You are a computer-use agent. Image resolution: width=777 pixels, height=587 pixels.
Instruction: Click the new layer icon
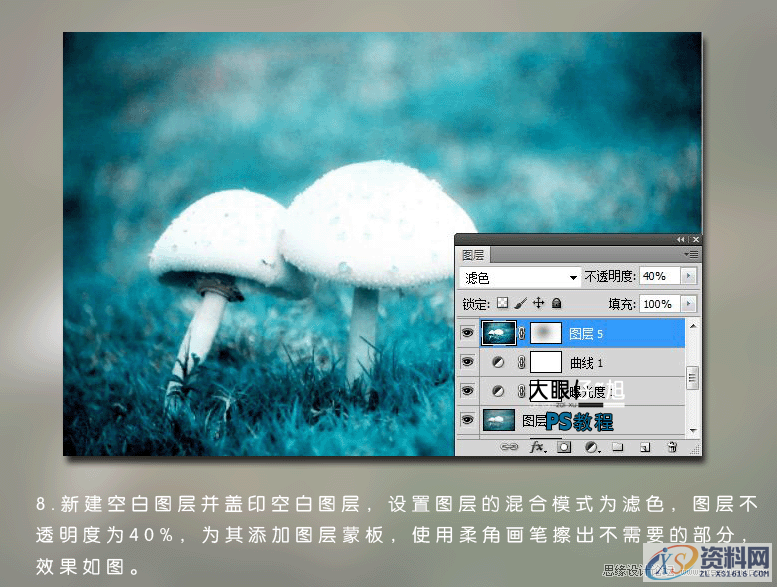click(645, 447)
